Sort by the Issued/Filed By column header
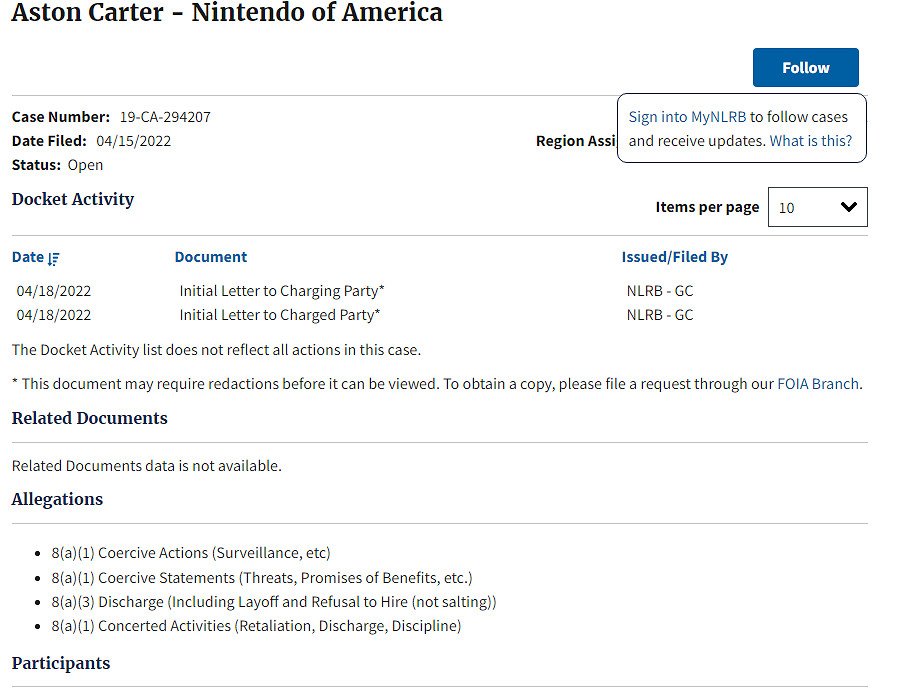 click(x=674, y=257)
